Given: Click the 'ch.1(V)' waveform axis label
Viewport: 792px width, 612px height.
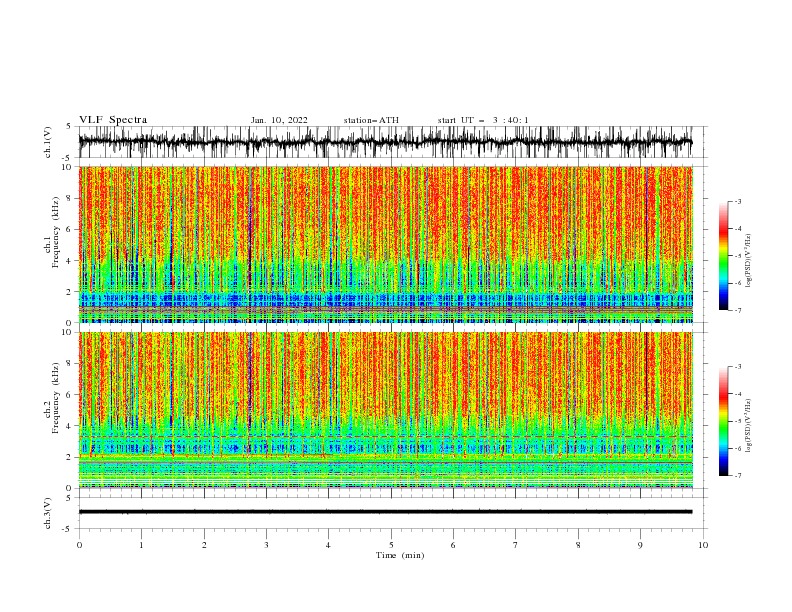Looking at the screenshot, I should coord(48,141).
